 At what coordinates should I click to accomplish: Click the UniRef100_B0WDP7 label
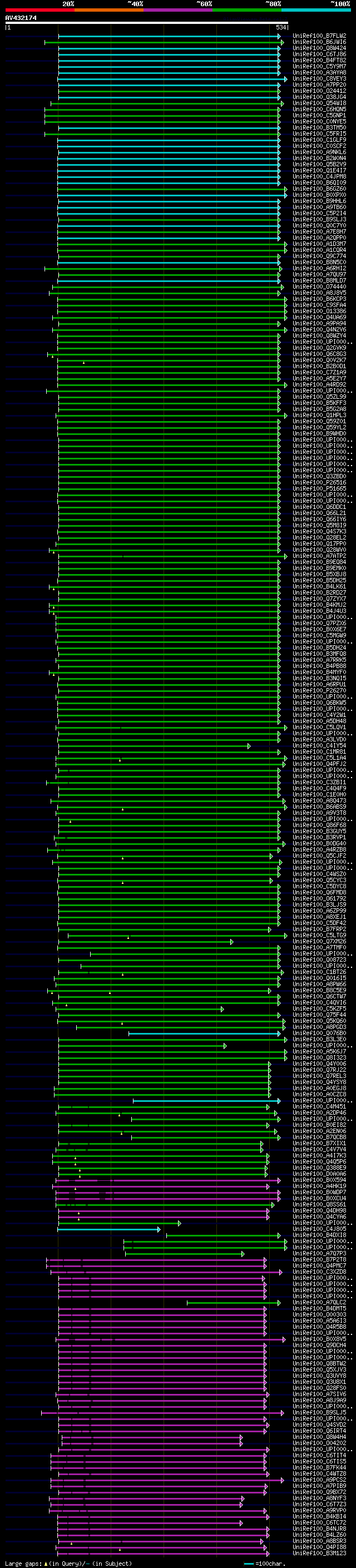click(x=319, y=1193)
